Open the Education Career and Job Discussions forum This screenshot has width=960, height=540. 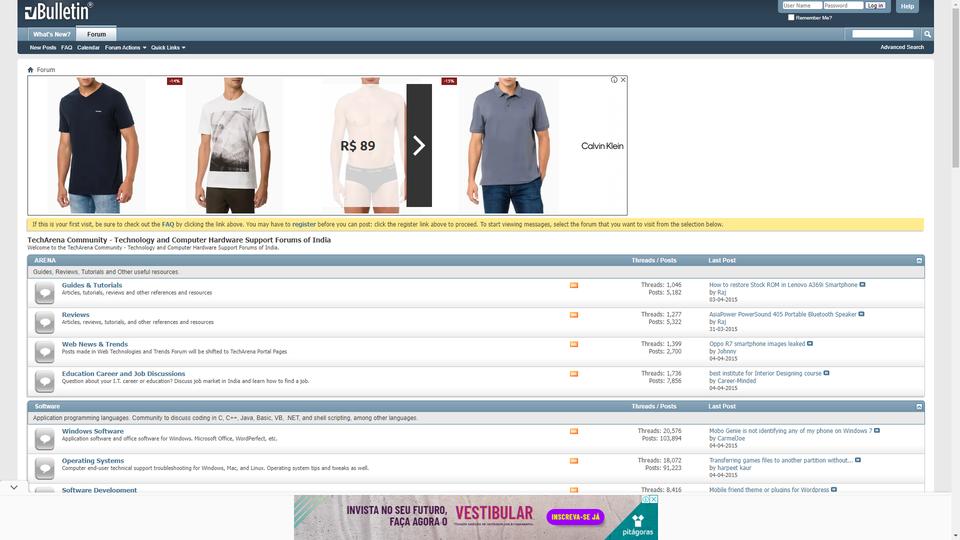click(x=123, y=373)
